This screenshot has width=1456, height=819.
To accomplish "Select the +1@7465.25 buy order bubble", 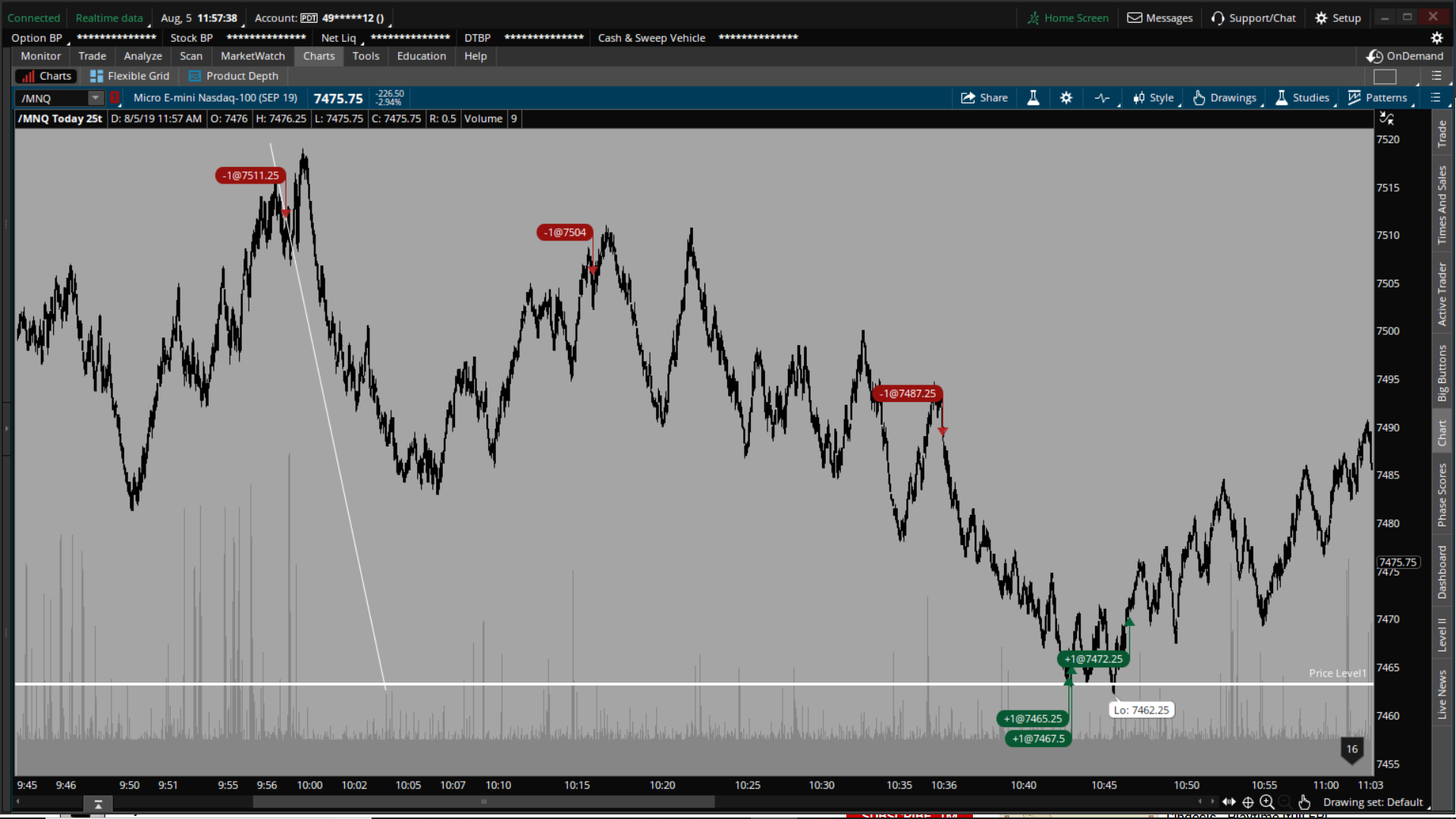I will point(1033,718).
